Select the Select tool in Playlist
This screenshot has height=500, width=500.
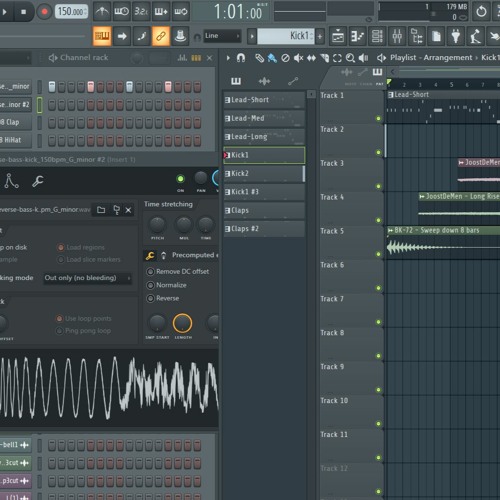[x=337, y=58]
